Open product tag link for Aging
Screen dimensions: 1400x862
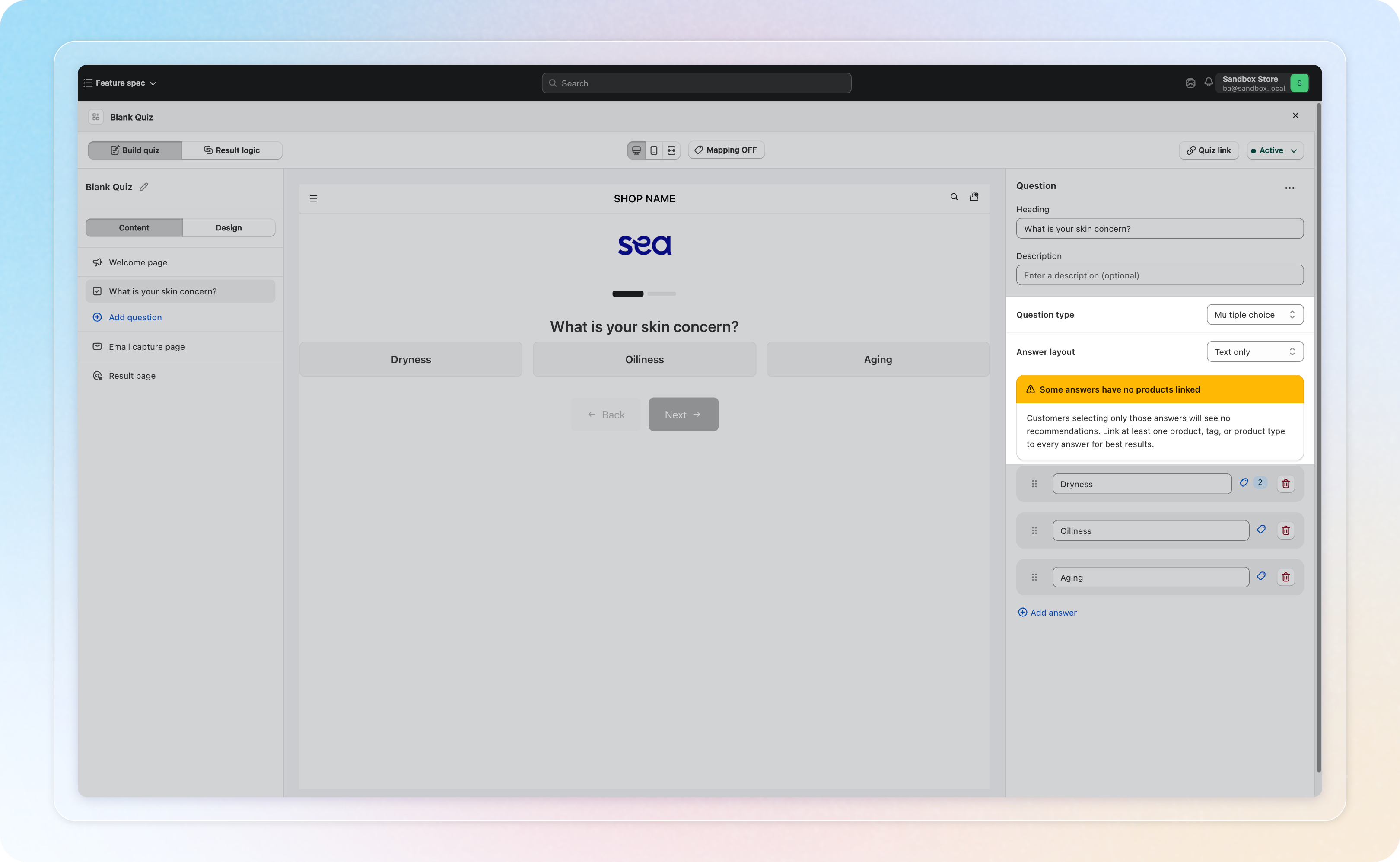[x=1261, y=576]
